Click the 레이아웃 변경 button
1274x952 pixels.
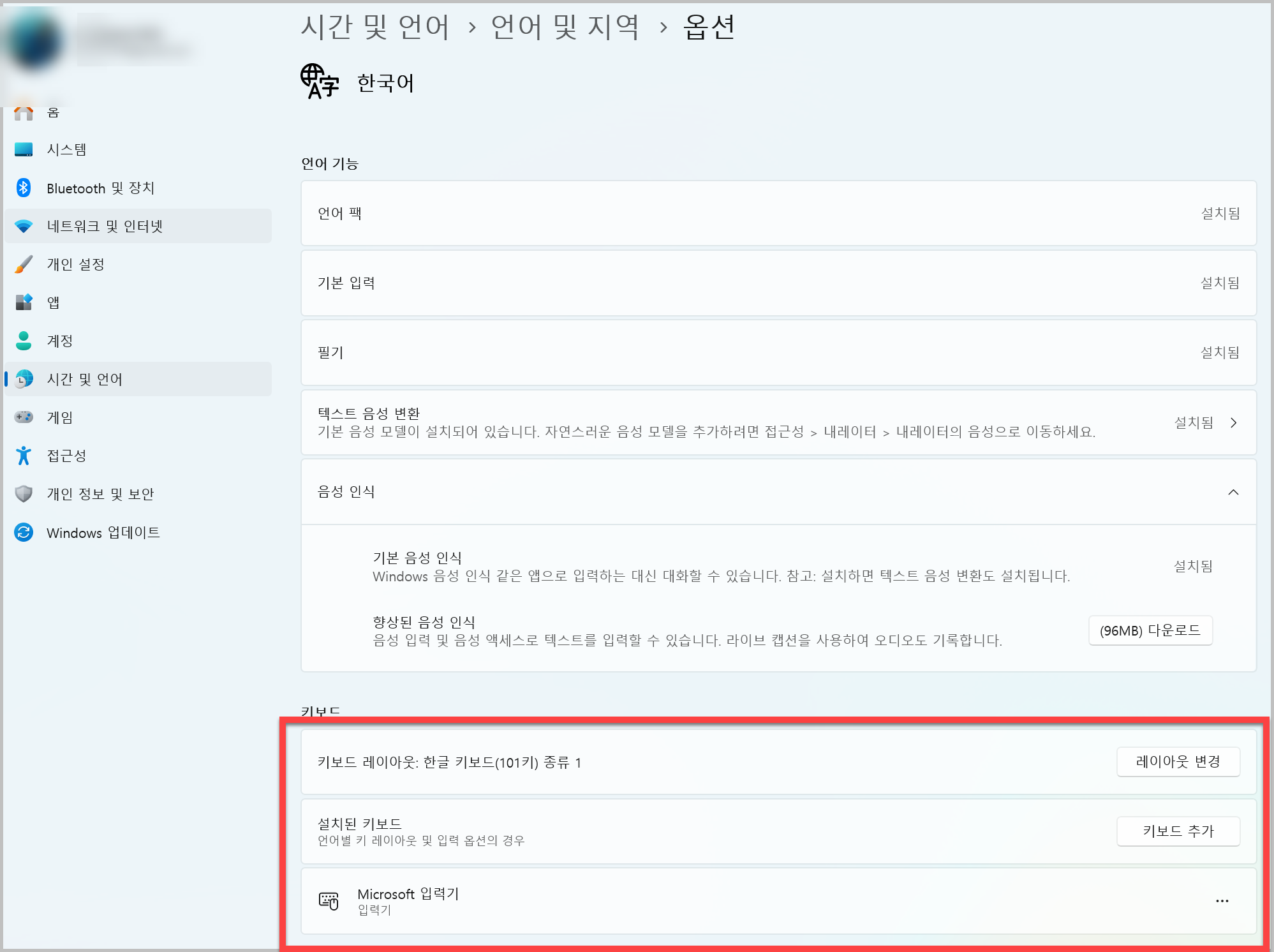point(1178,761)
